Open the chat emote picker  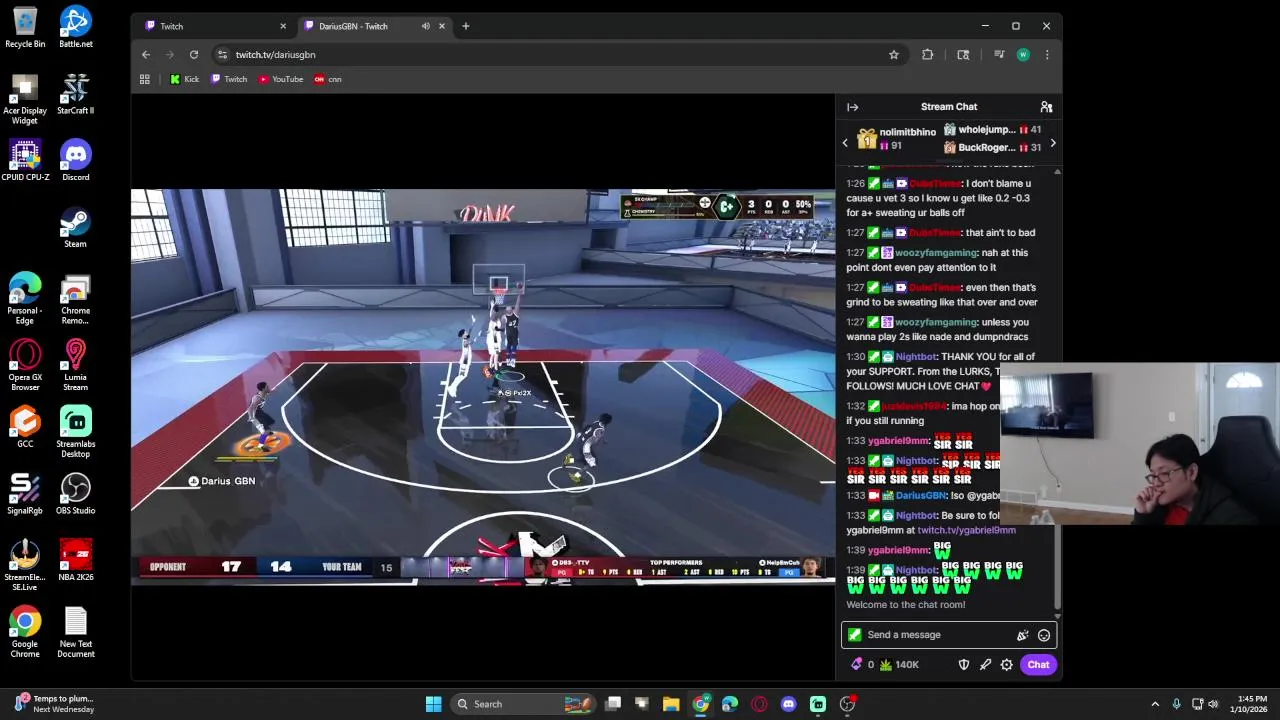coord(1044,635)
